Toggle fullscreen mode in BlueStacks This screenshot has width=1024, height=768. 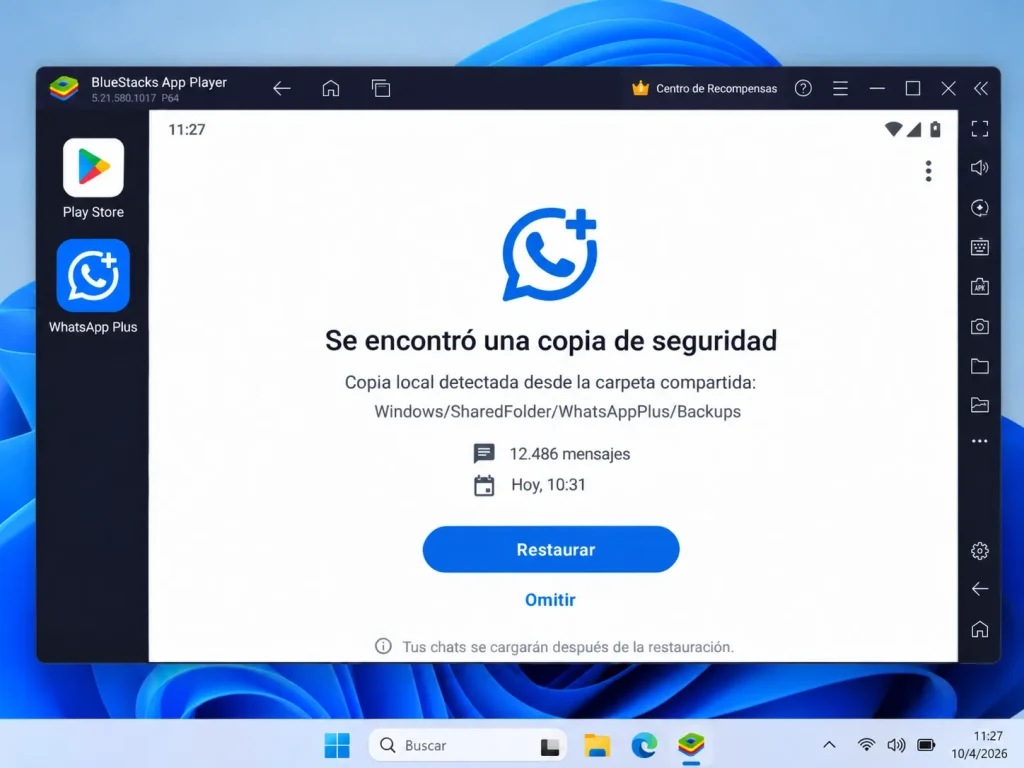pyautogui.click(x=980, y=129)
